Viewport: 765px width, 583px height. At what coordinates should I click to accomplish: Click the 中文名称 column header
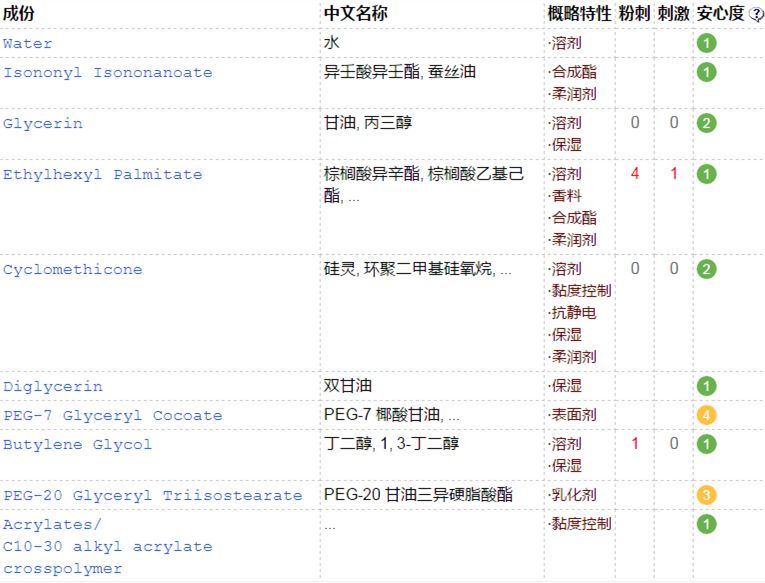point(356,13)
